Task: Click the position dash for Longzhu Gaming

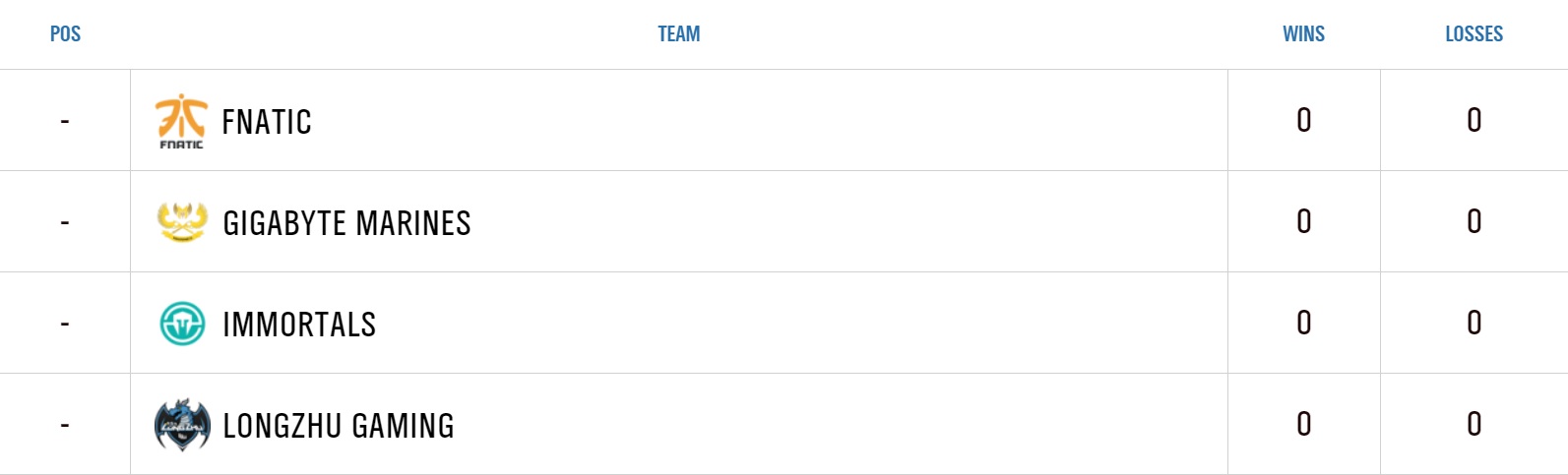Action: (x=65, y=425)
